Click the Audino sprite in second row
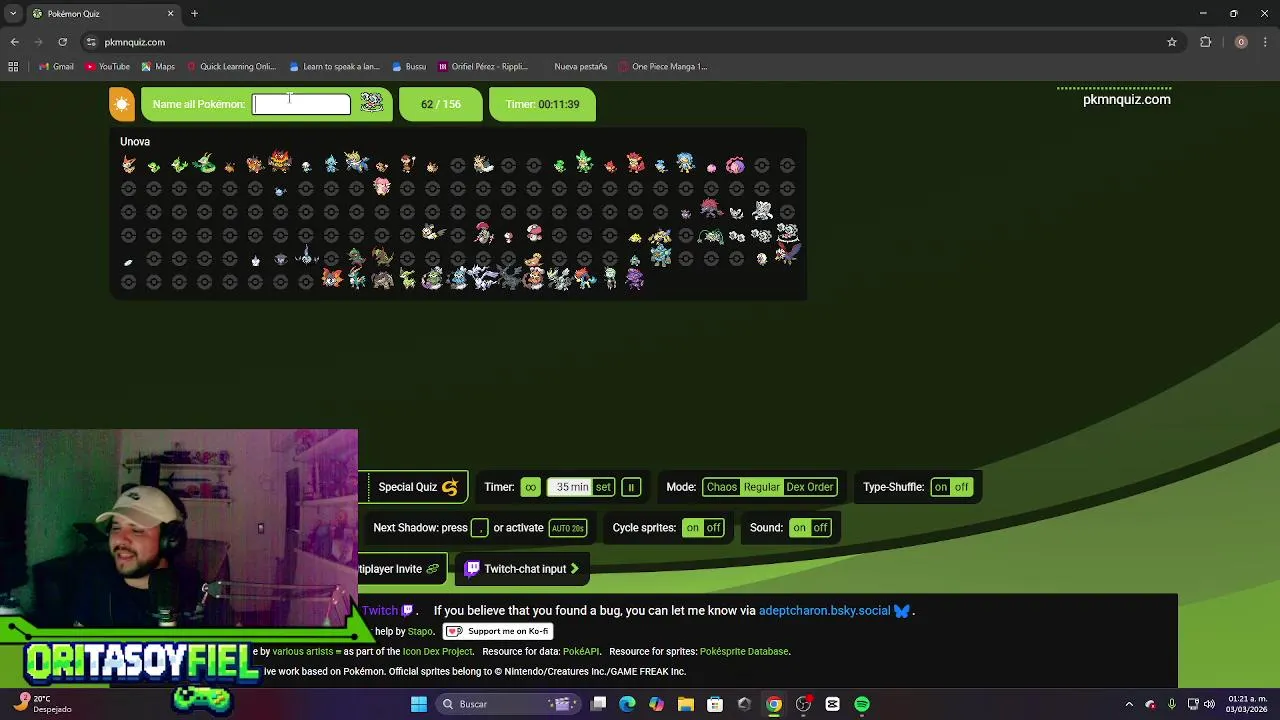This screenshot has width=1280, height=720. click(x=382, y=188)
